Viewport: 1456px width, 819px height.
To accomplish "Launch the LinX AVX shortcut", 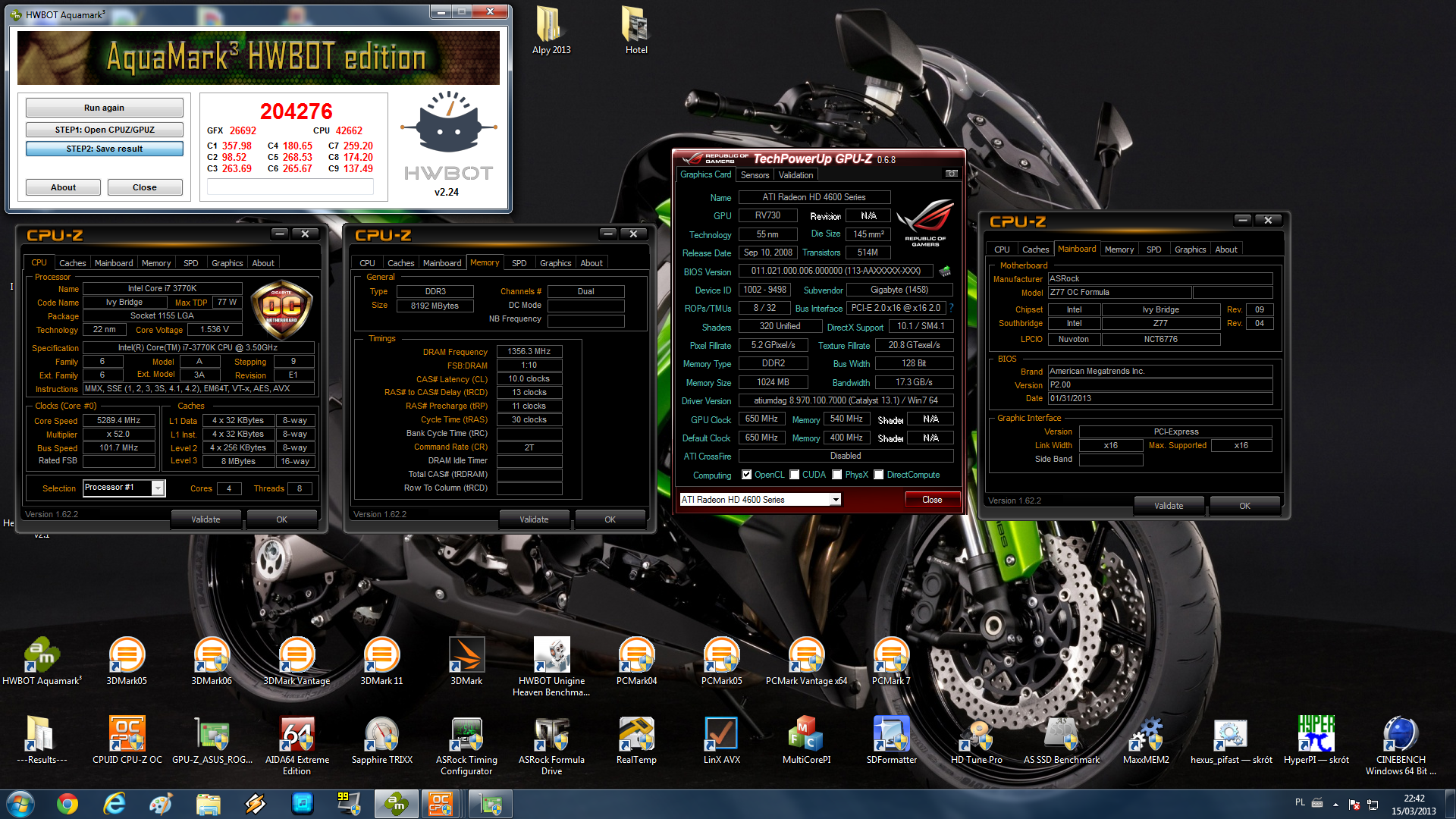I will 721,739.
